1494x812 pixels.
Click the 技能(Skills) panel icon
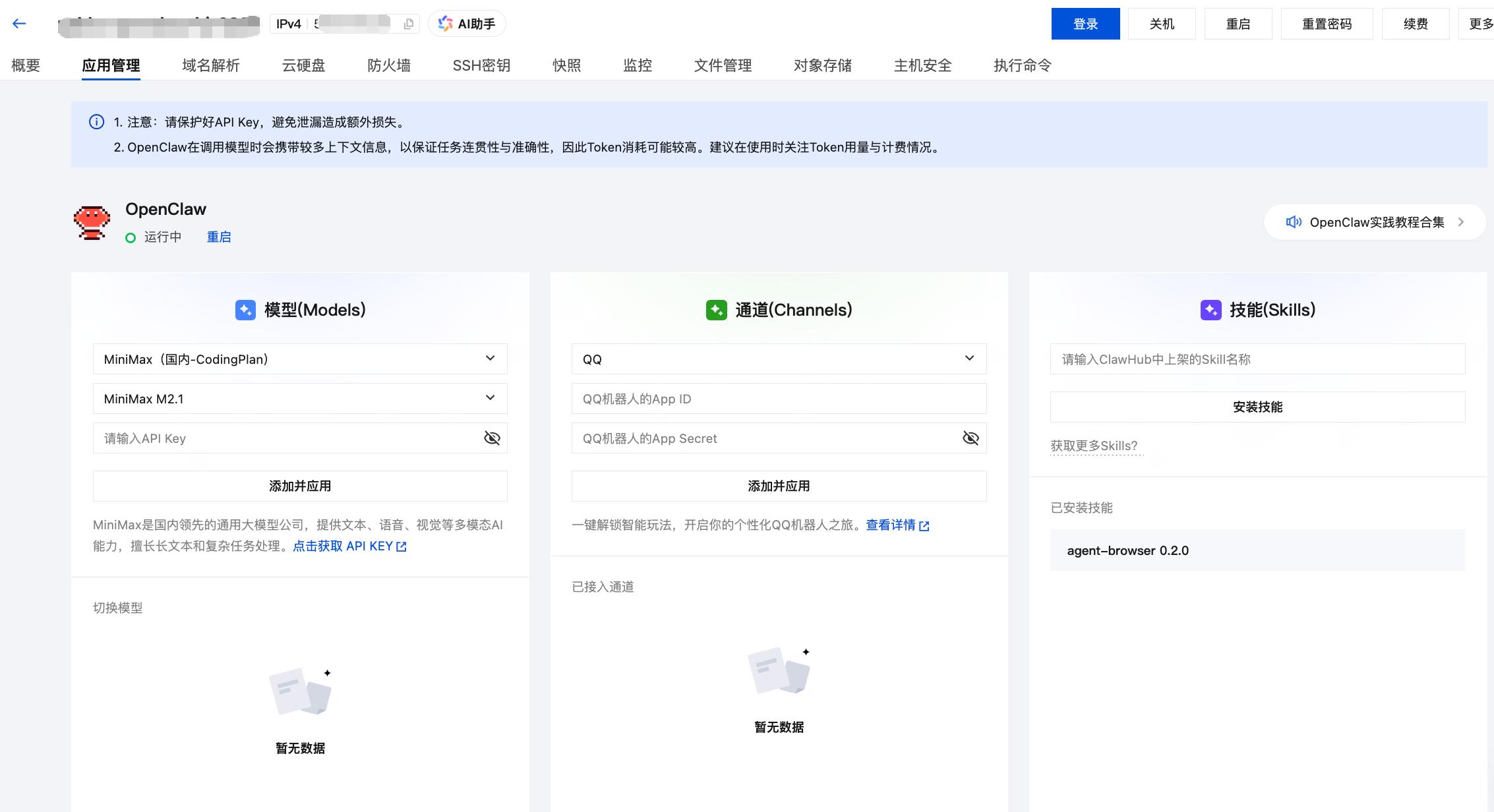tap(1210, 310)
